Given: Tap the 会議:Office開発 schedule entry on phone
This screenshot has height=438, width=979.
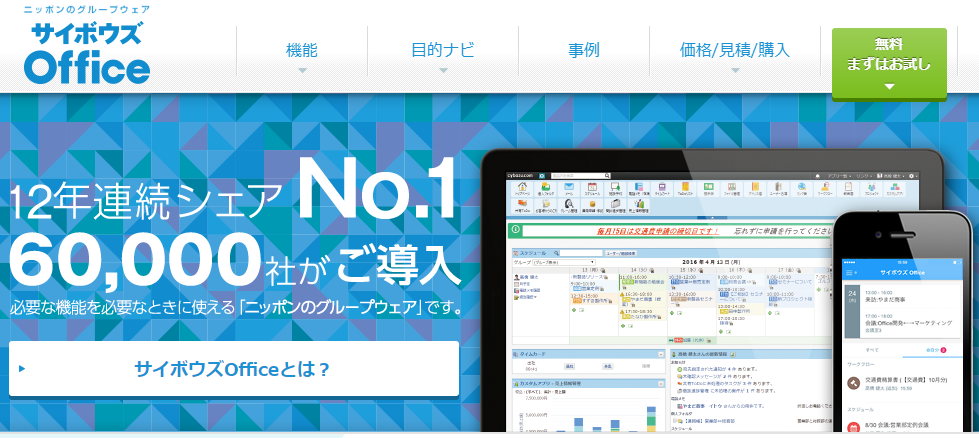Looking at the screenshot, I should (x=908, y=323).
